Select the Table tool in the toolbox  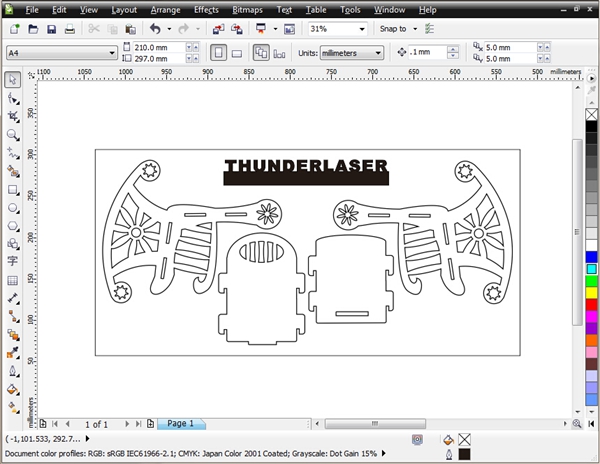click(x=13, y=281)
